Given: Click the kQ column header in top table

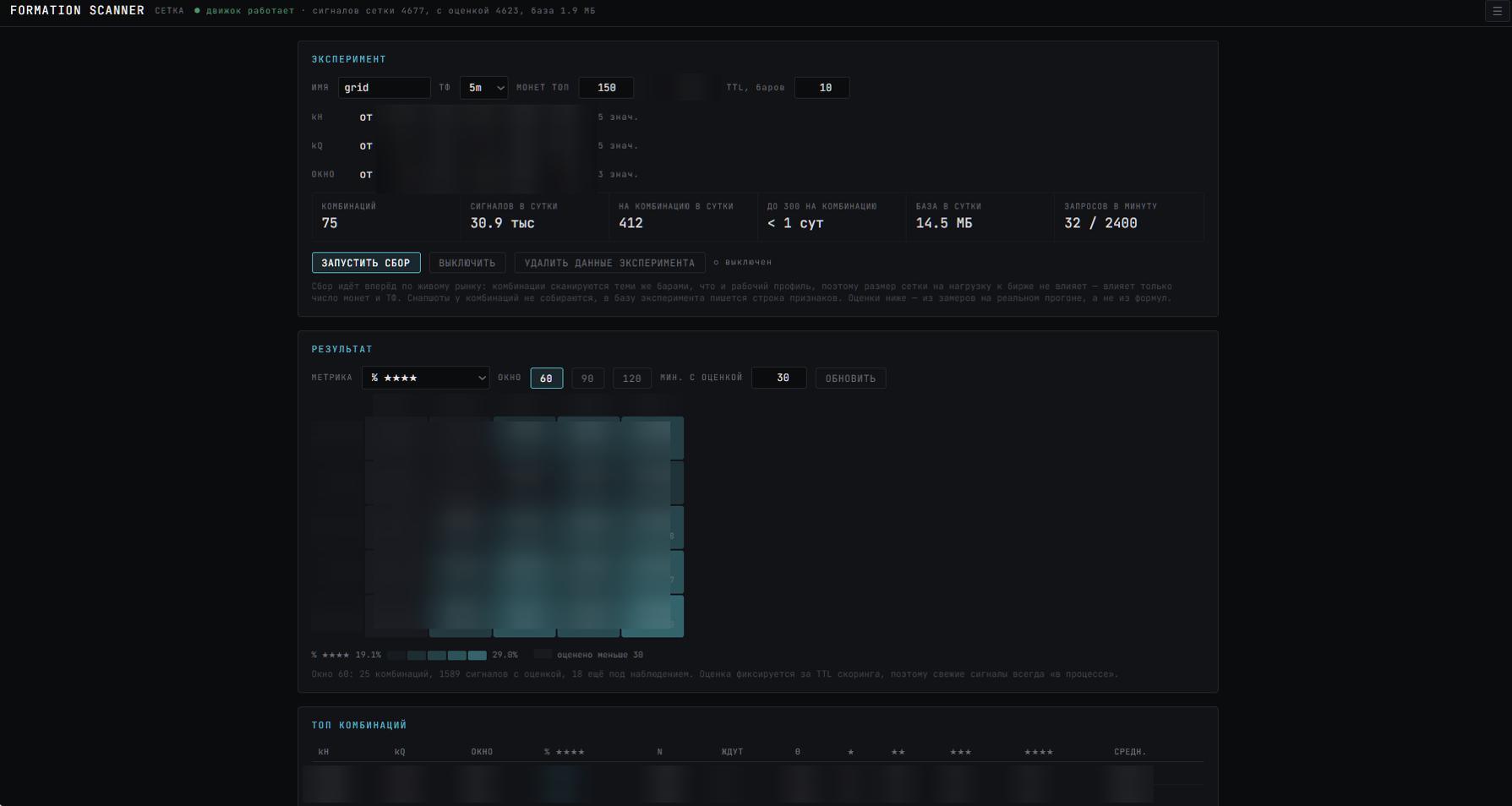Looking at the screenshot, I should pyautogui.click(x=400, y=752).
